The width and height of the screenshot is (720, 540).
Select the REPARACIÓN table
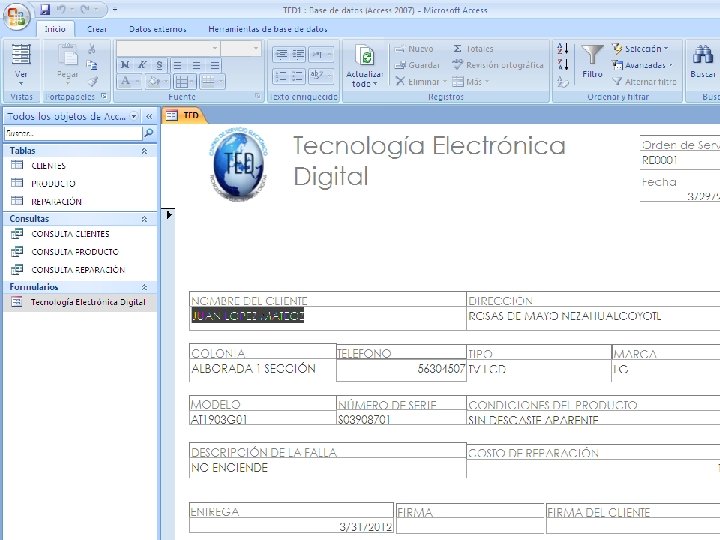pos(80,201)
